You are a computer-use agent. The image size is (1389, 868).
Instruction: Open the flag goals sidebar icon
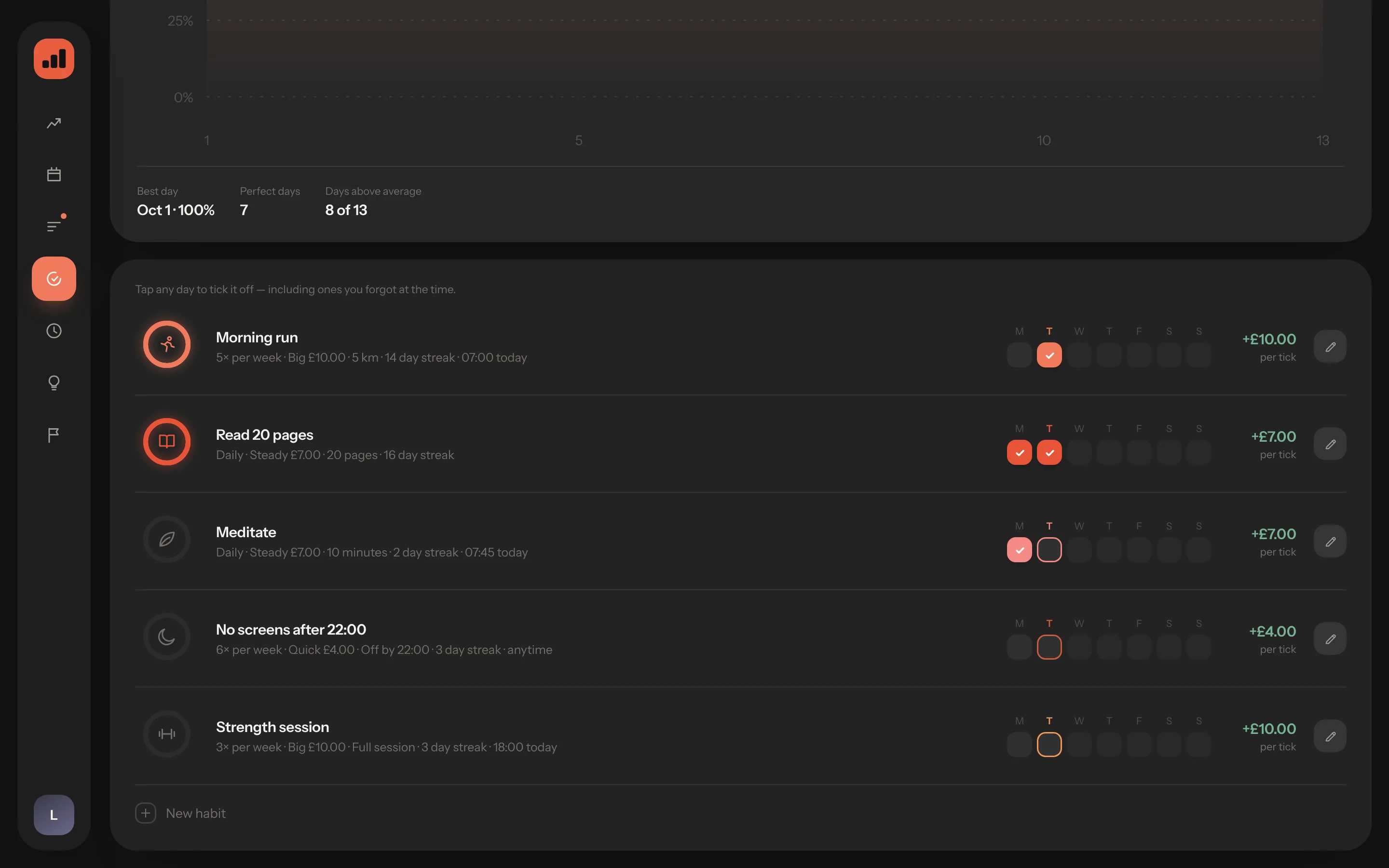[54, 435]
